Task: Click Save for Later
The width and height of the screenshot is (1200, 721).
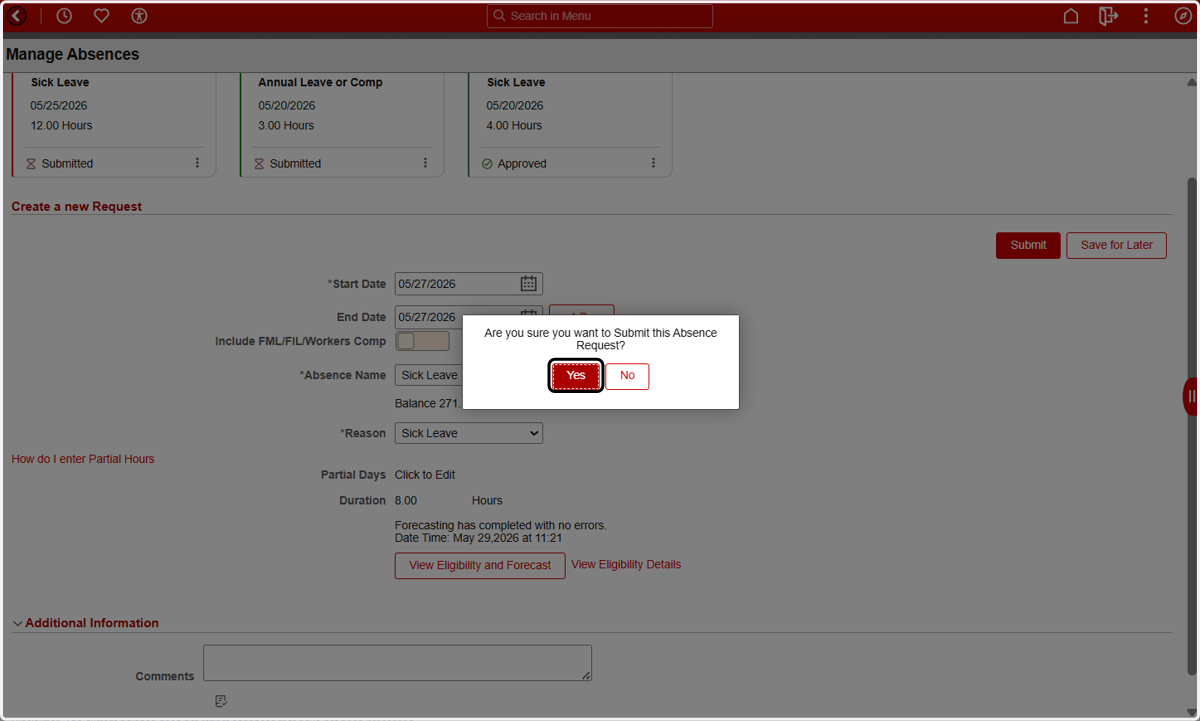Action: (x=1116, y=245)
